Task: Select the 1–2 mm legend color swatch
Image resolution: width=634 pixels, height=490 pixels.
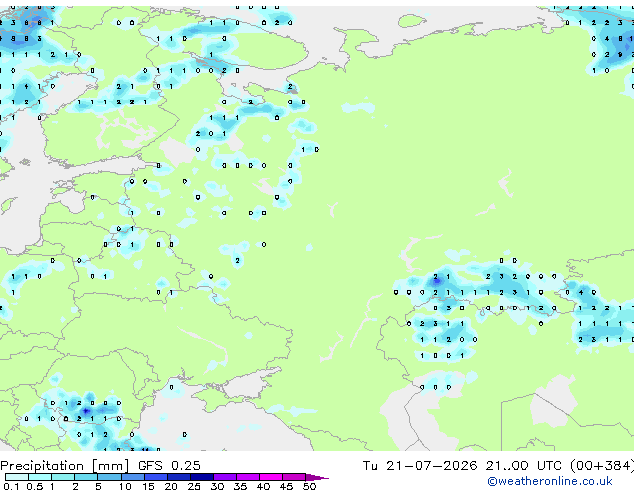Action: tap(63, 477)
